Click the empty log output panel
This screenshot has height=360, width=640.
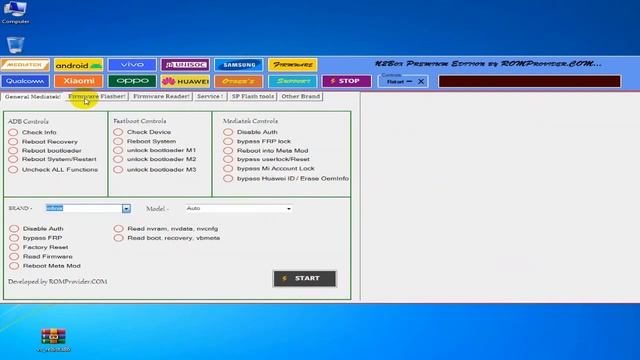coord(500,197)
